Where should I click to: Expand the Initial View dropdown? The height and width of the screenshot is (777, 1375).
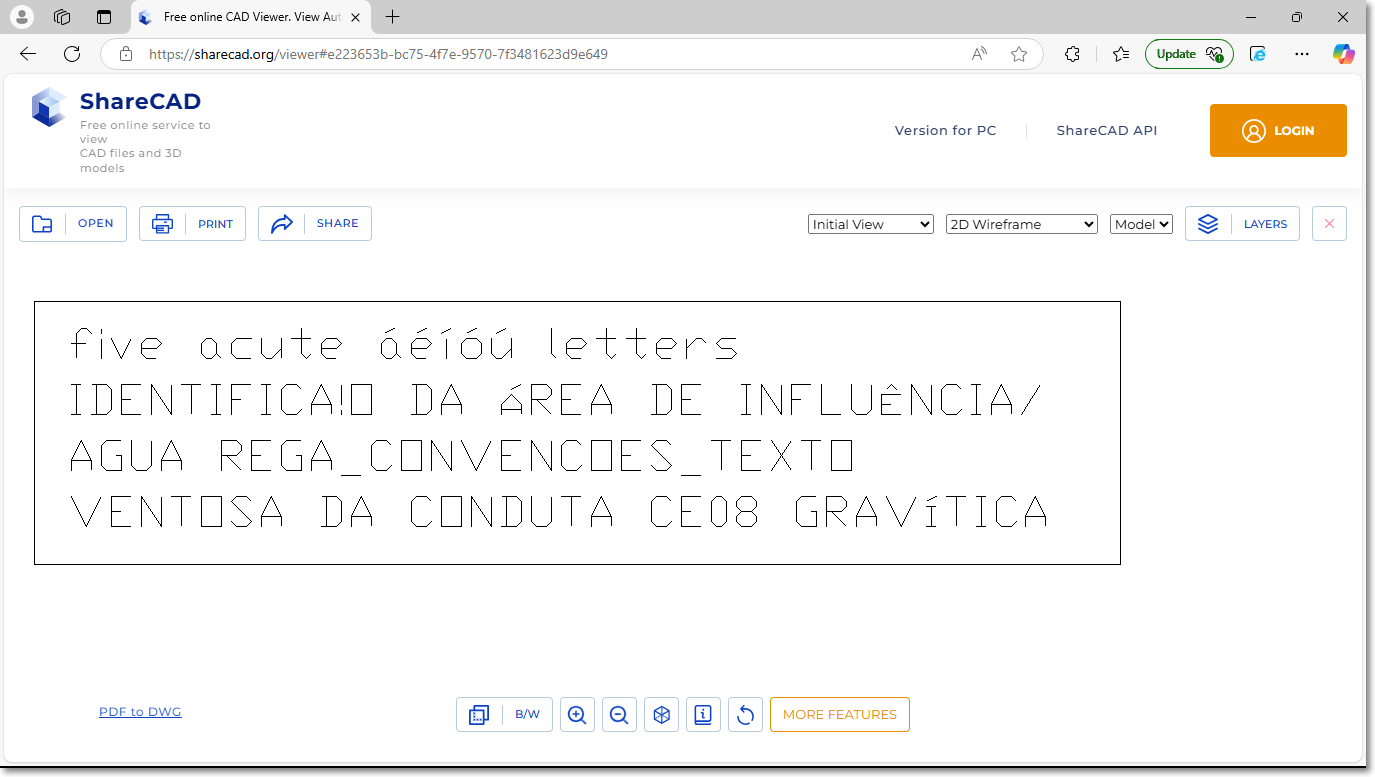871,224
